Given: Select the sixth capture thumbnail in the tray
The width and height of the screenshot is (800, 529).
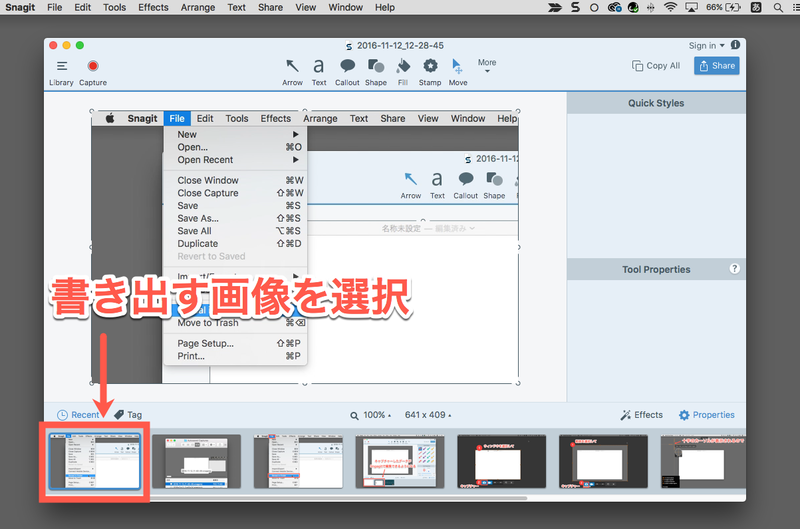Looking at the screenshot, I should (603, 461).
